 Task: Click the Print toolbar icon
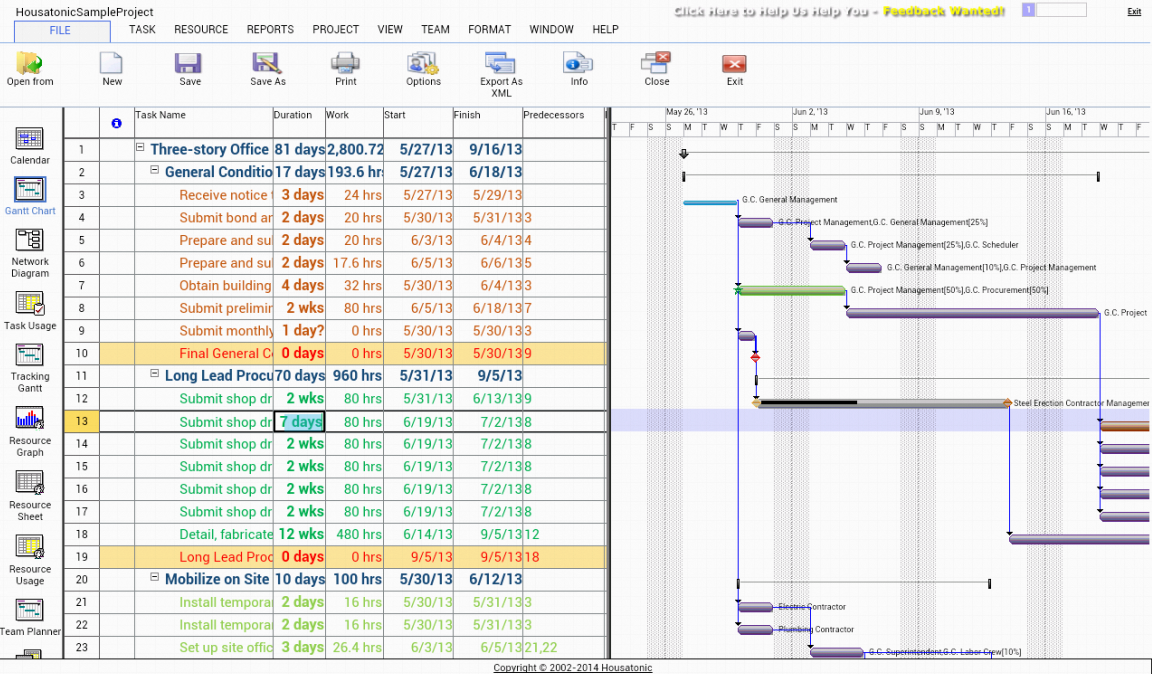pos(345,64)
